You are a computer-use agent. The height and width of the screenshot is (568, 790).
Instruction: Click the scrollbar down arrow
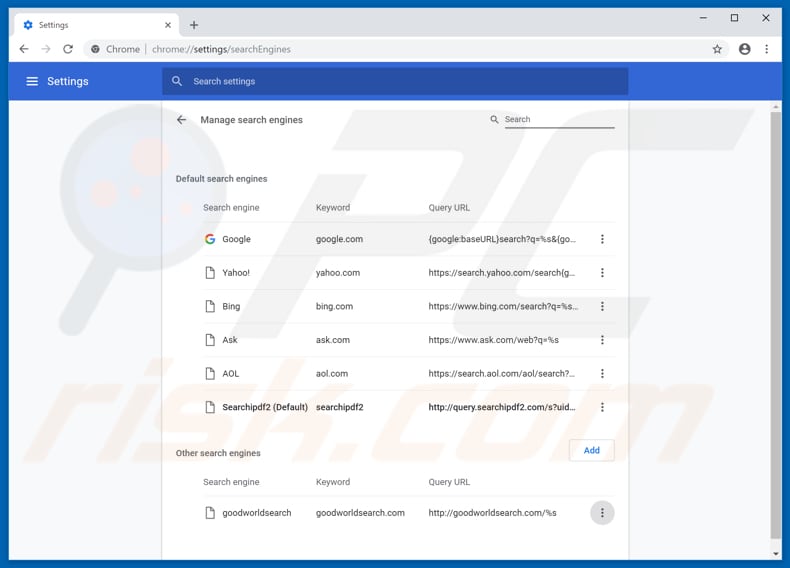click(x=775, y=553)
